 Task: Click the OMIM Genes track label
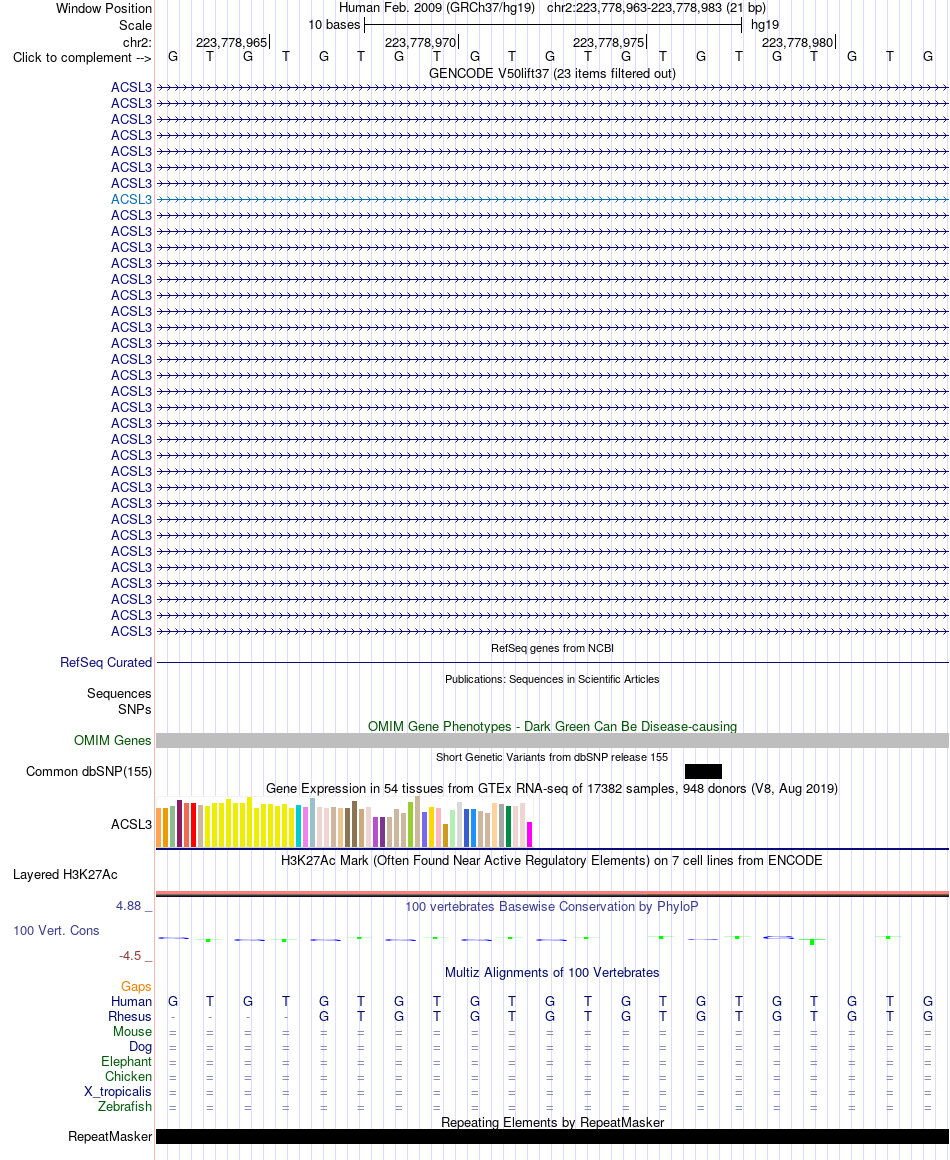[x=112, y=741]
